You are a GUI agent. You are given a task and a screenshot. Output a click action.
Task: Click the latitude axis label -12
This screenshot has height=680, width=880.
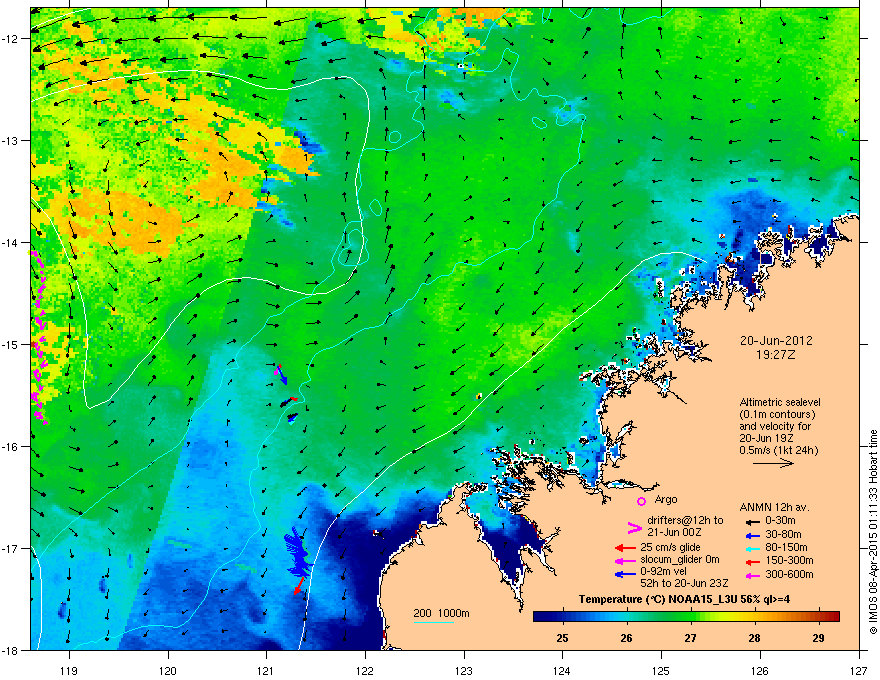point(10,39)
